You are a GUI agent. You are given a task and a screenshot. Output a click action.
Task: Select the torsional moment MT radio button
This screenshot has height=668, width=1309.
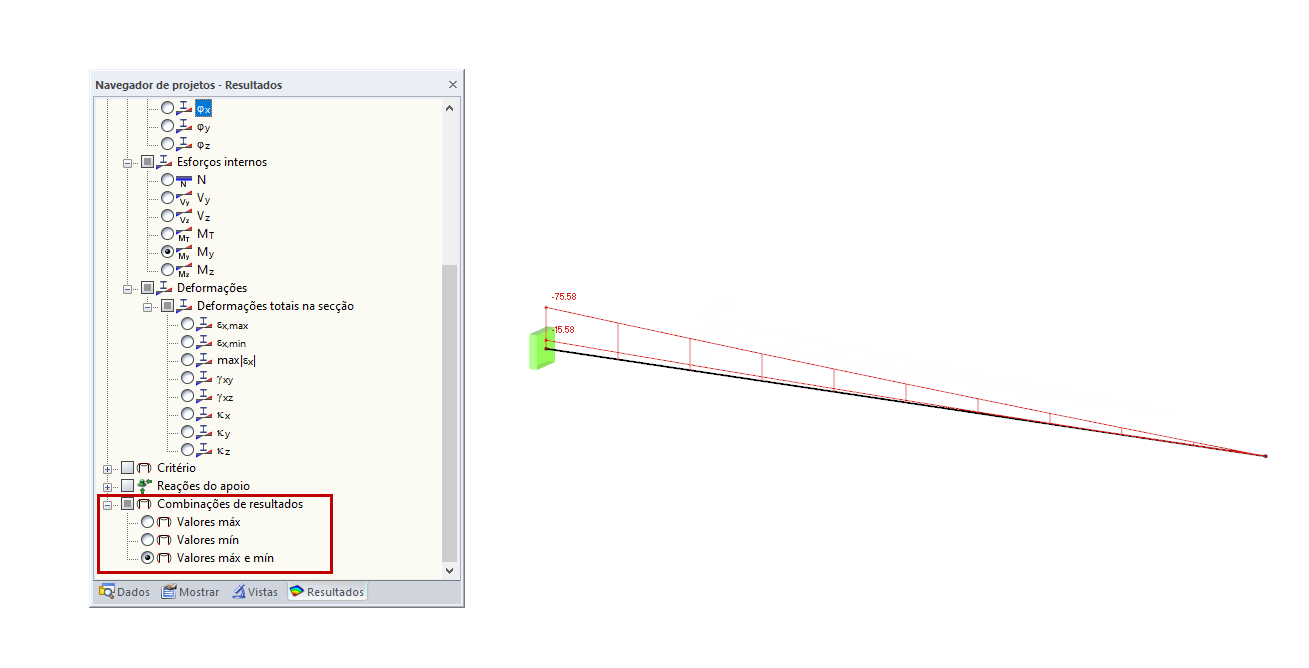pos(167,234)
